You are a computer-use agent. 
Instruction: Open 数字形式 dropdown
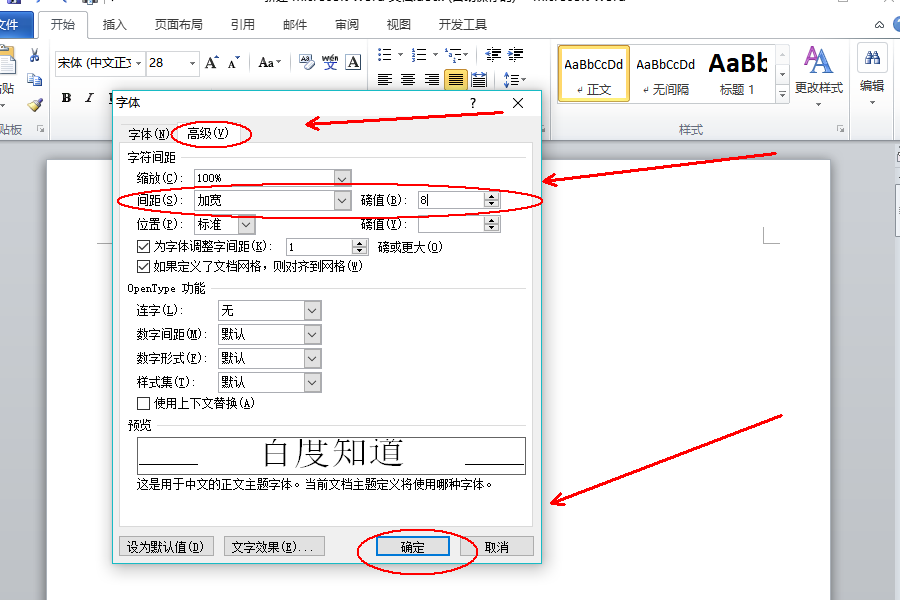click(x=312, y=358)
